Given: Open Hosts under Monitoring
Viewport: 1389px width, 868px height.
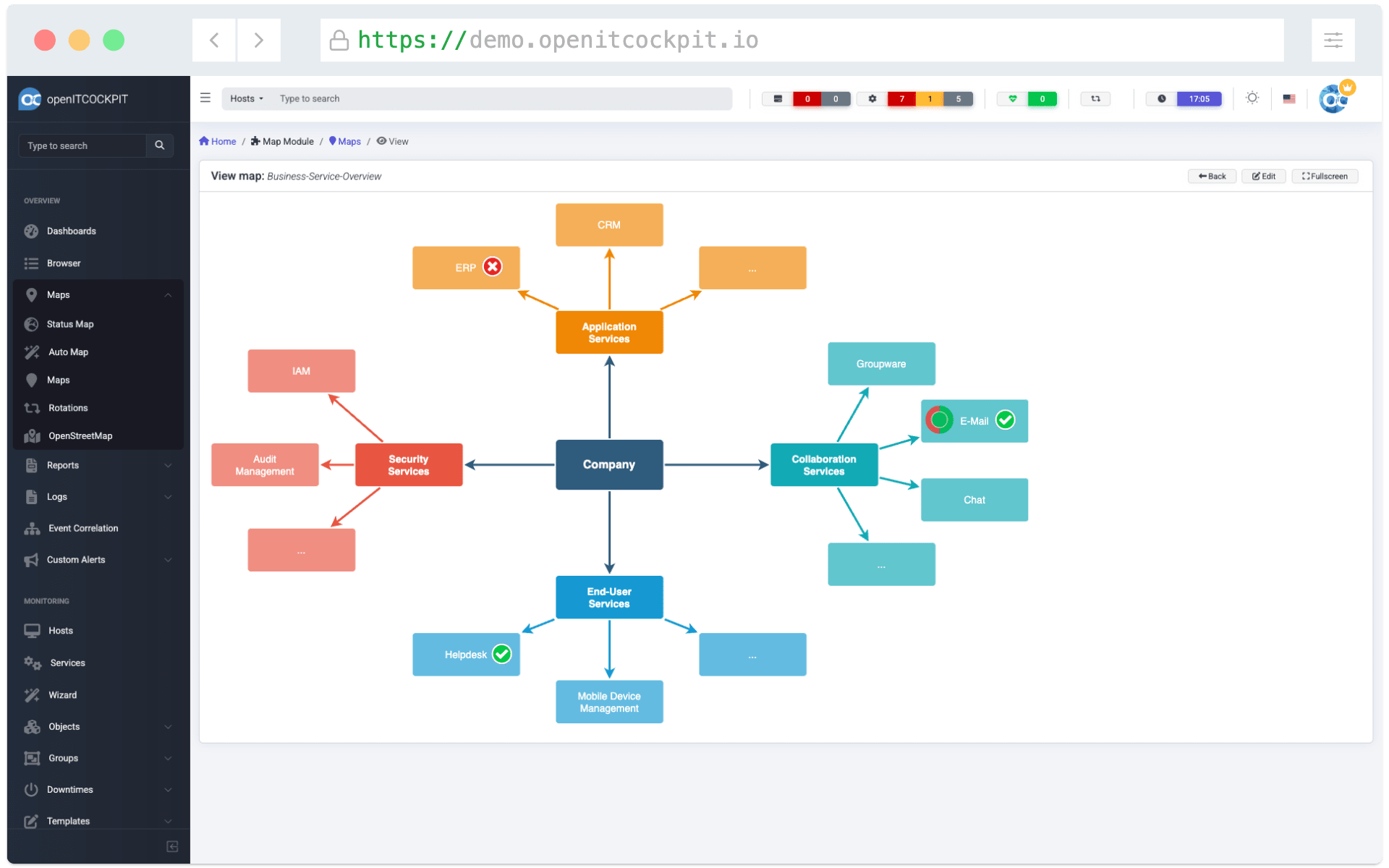Looking at the screenshot, I should [61, 631].
